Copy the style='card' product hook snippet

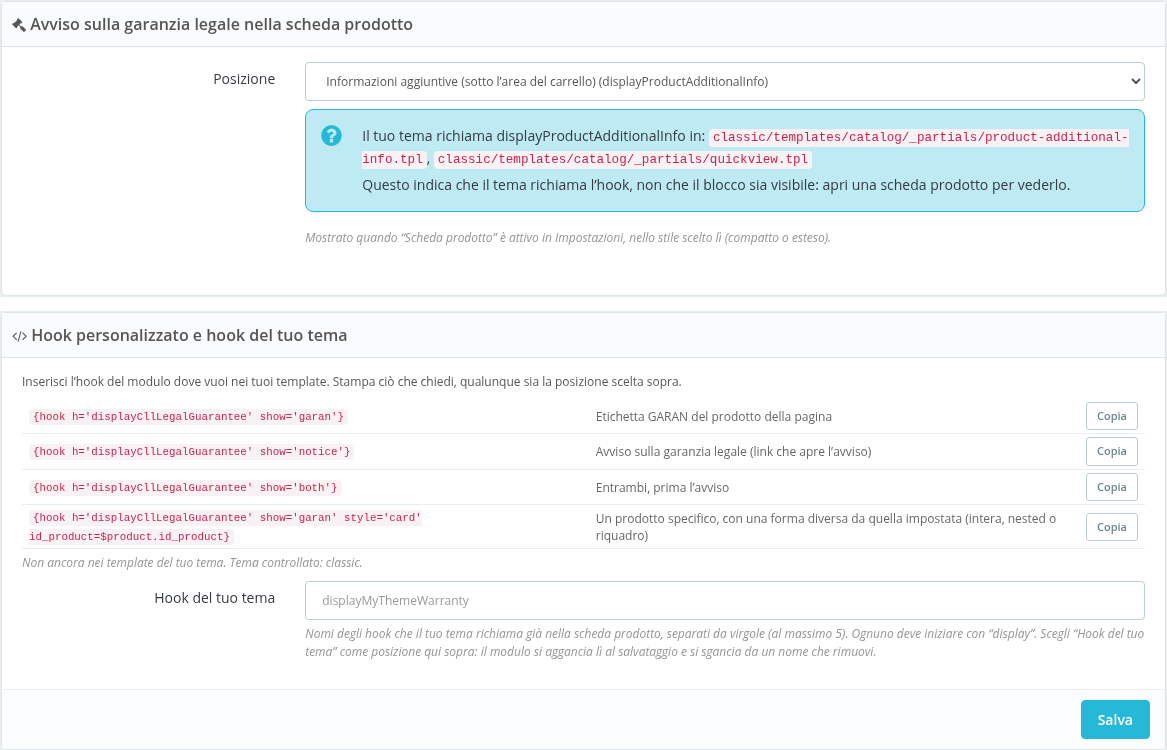(1111, 527)
